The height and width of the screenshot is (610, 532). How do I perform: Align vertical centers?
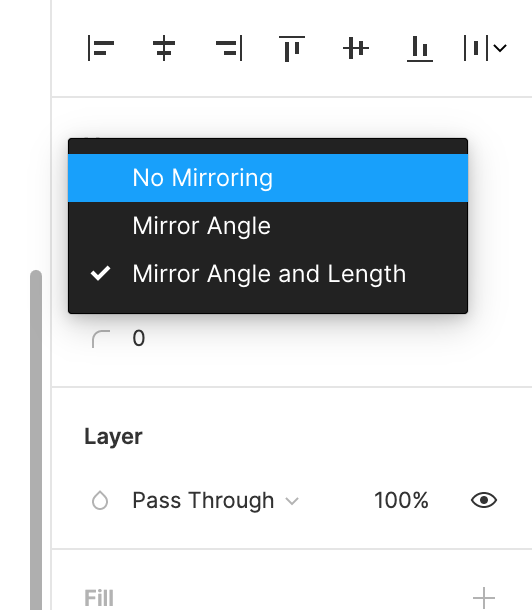coord(355,48)
